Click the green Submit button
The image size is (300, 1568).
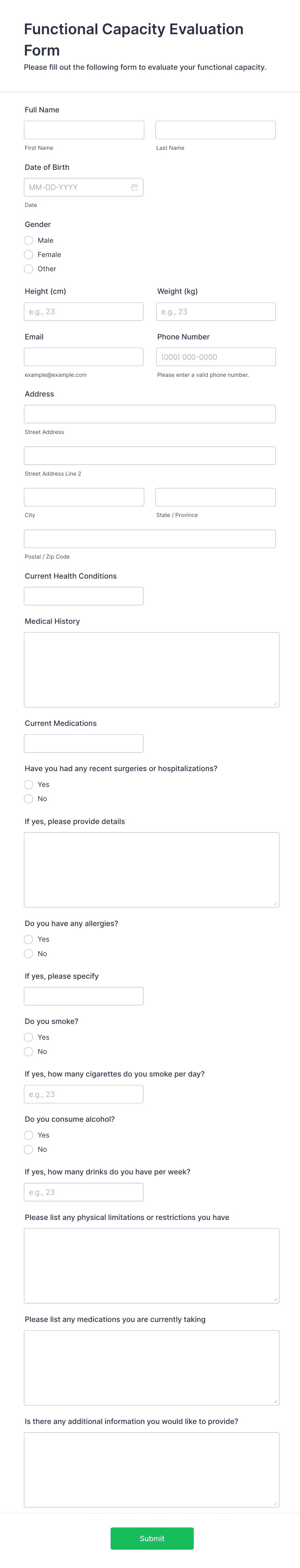pyautogui.click(x=152, y=1538)
